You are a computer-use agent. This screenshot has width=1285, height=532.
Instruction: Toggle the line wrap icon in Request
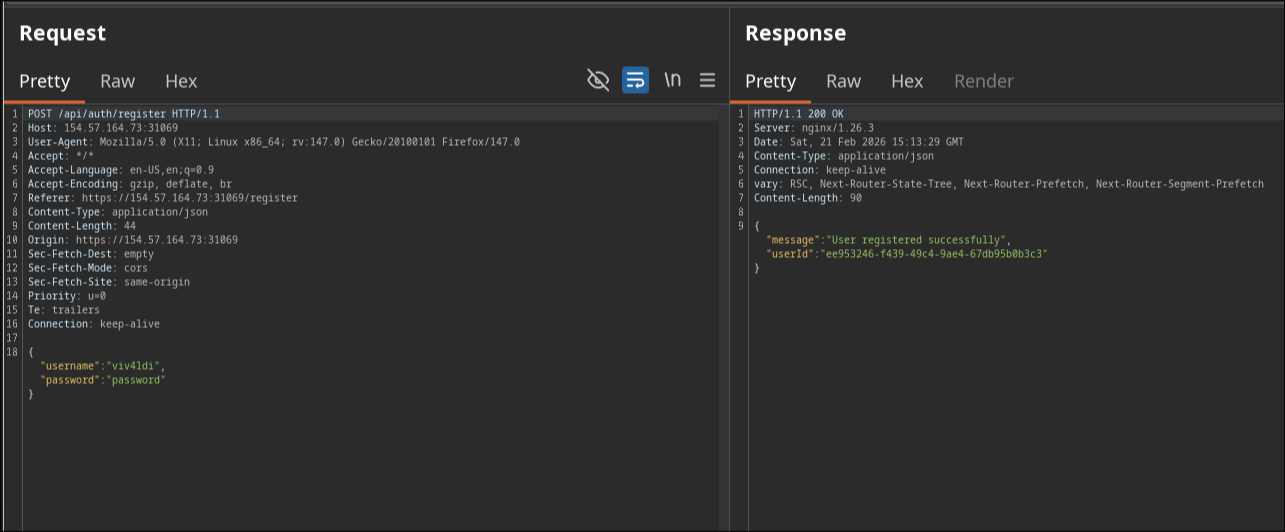635,80
